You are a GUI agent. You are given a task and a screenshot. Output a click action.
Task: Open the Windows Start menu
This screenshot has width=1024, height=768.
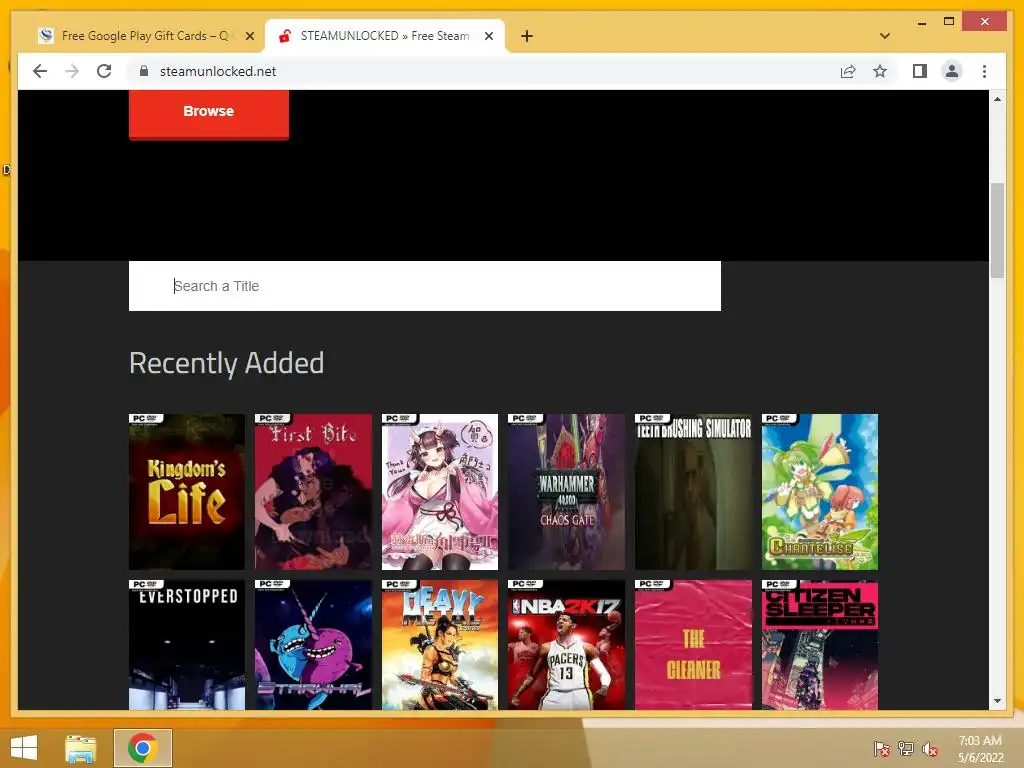[x=24, y=748]
